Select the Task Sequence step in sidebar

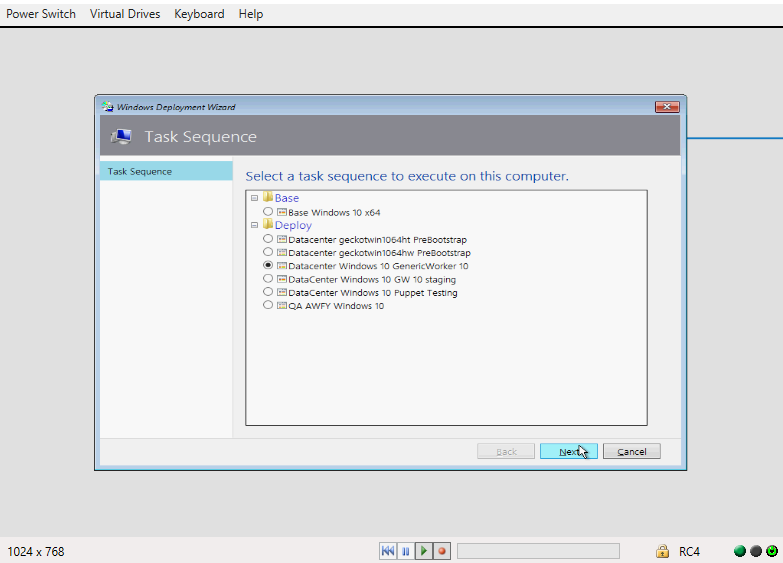click(x=166, y=171)
